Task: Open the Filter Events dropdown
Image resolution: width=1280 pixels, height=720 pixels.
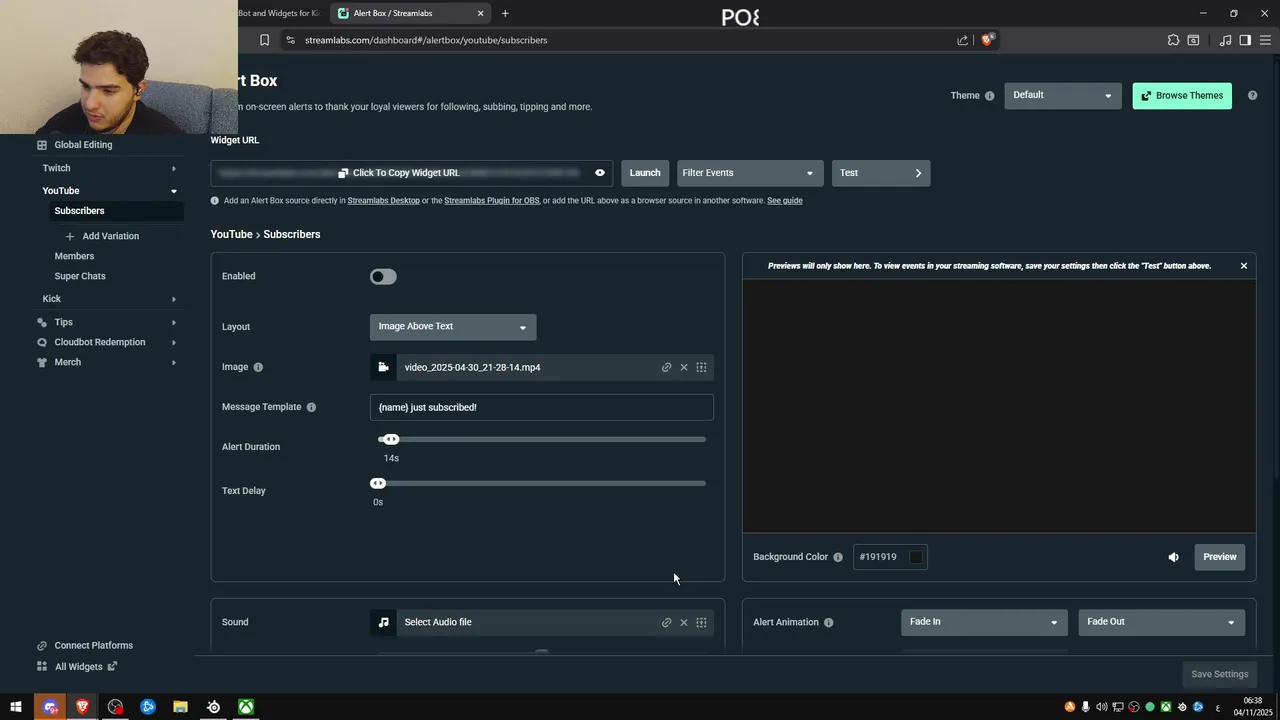Action: pyautogui.click(x=750, y=173)
